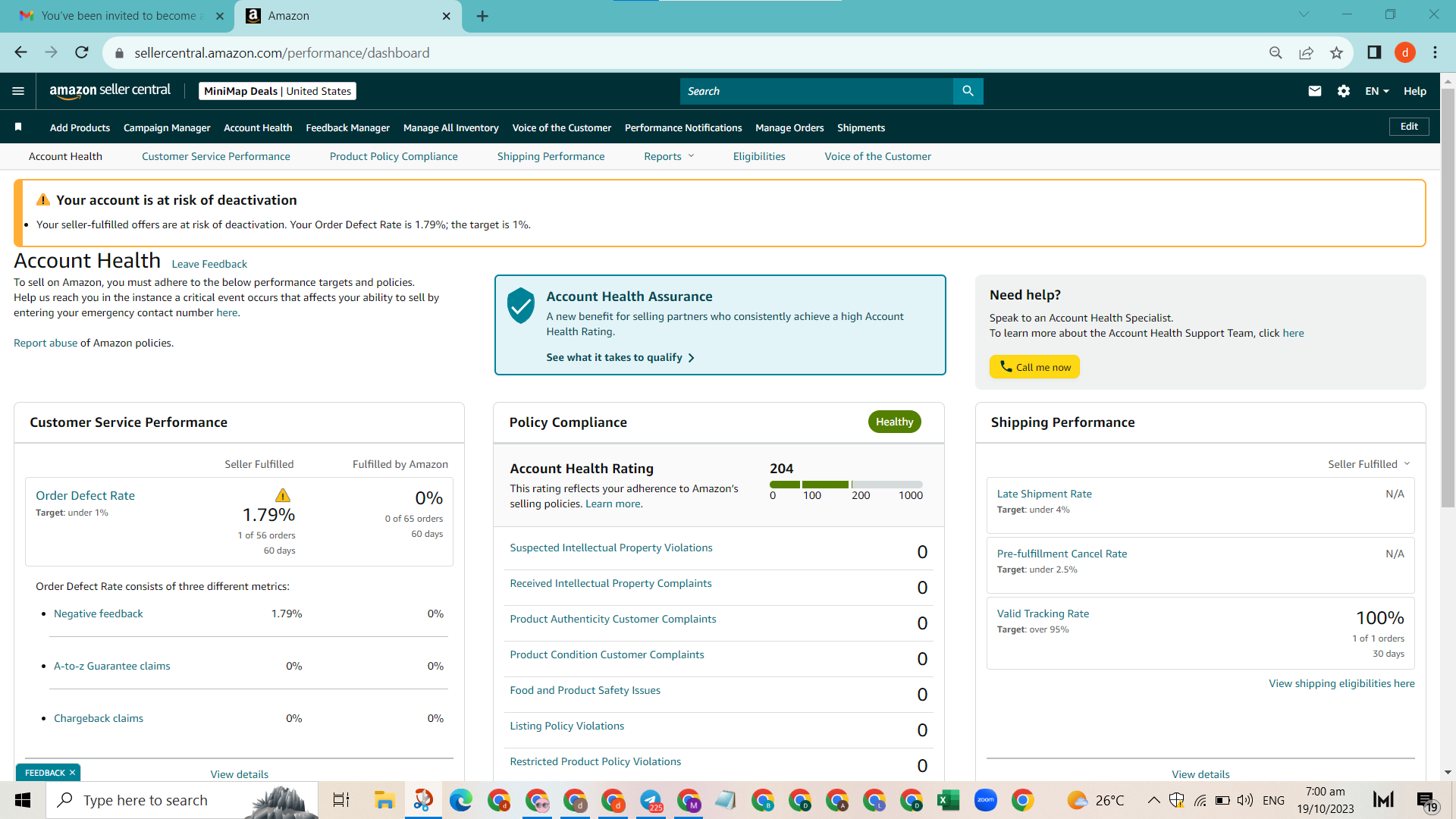
Task: Open the new tab plus button
Action: coord(482,16)
